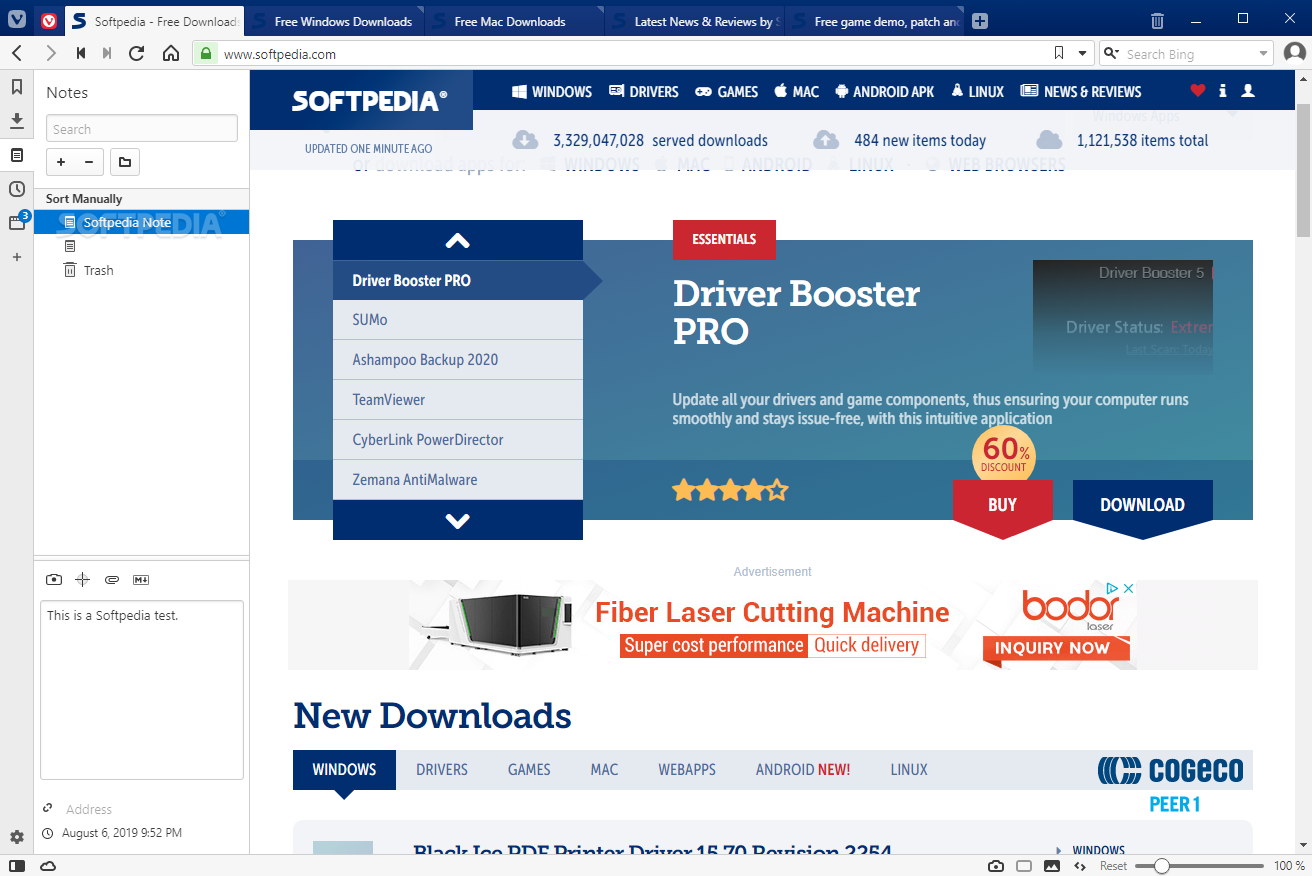Select the DRIVERS downloads tab
1312x876 pixels.
442,770
